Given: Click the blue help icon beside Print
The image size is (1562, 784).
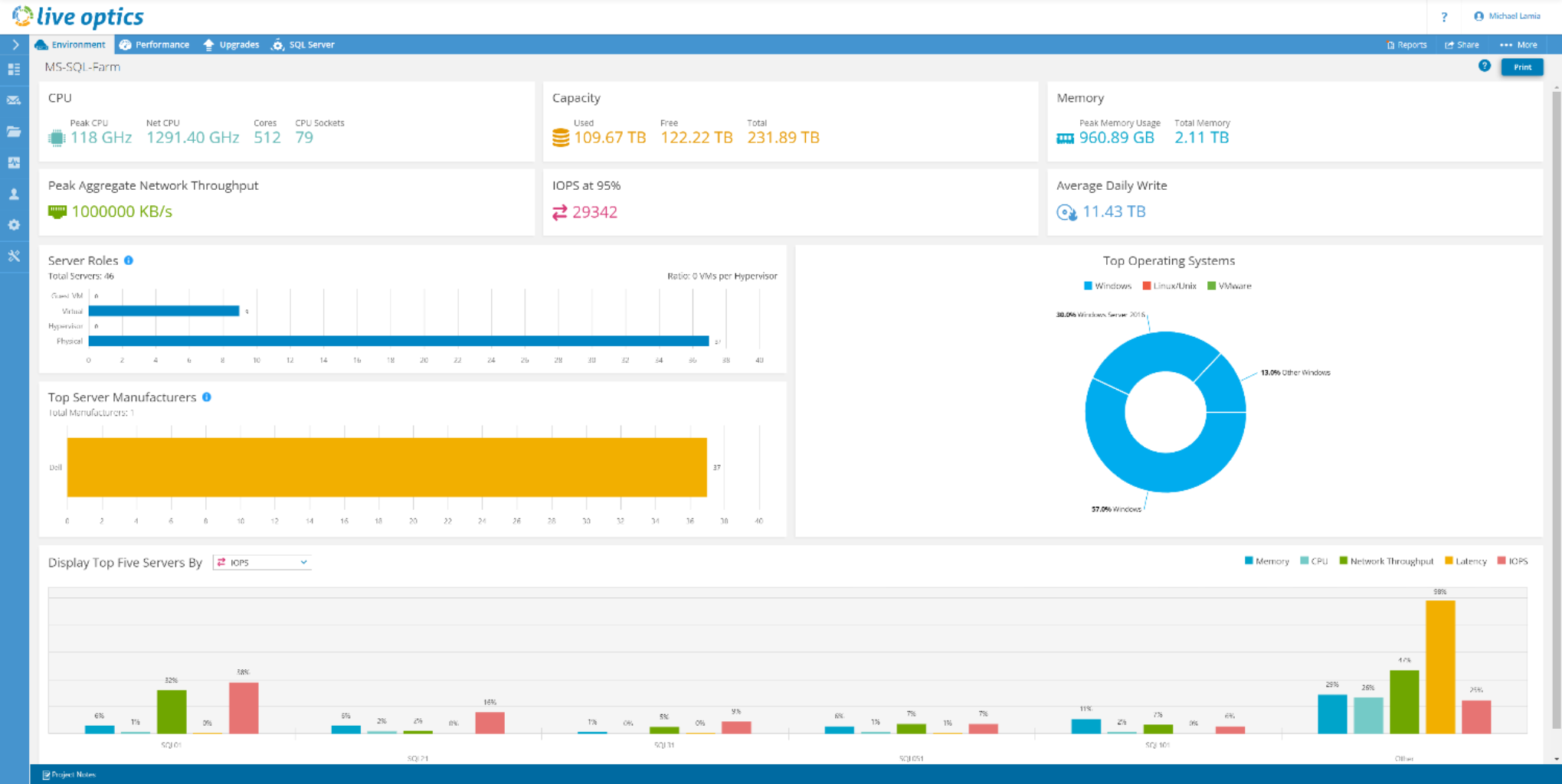Looking at the screenshot, I should pyautogui.click(x=1485, y=66).
